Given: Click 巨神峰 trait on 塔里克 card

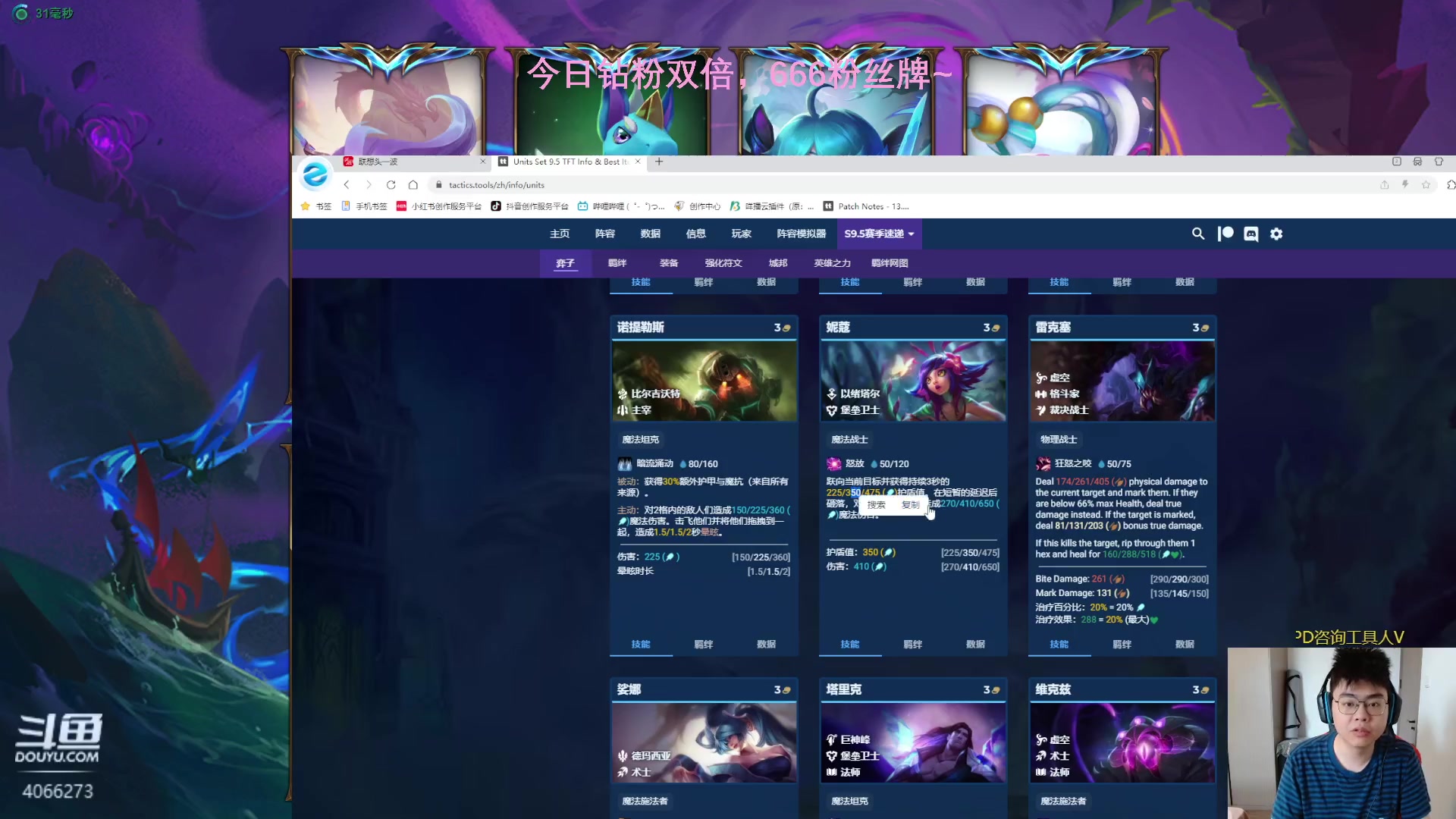Looking at the screenshot, I should tap(849, 739).
